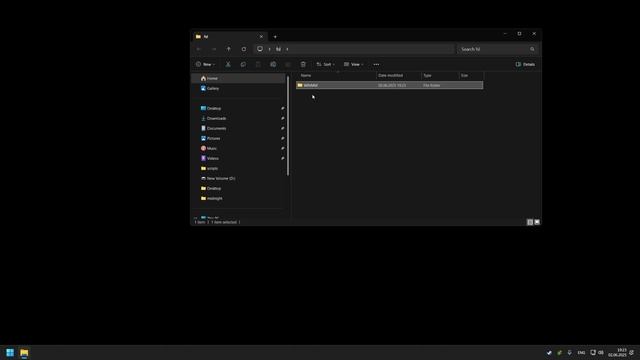Select the only folder row in file list
640x360 pixels.
point(389,85)
